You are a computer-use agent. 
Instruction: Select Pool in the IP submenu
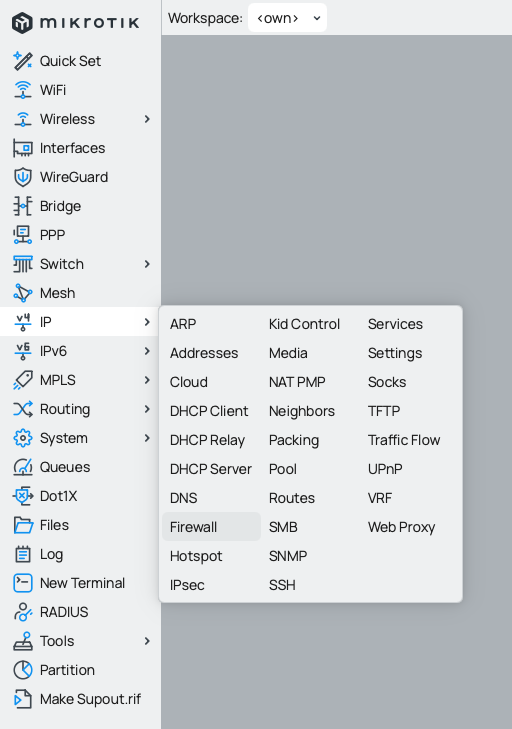coord(283,469)
